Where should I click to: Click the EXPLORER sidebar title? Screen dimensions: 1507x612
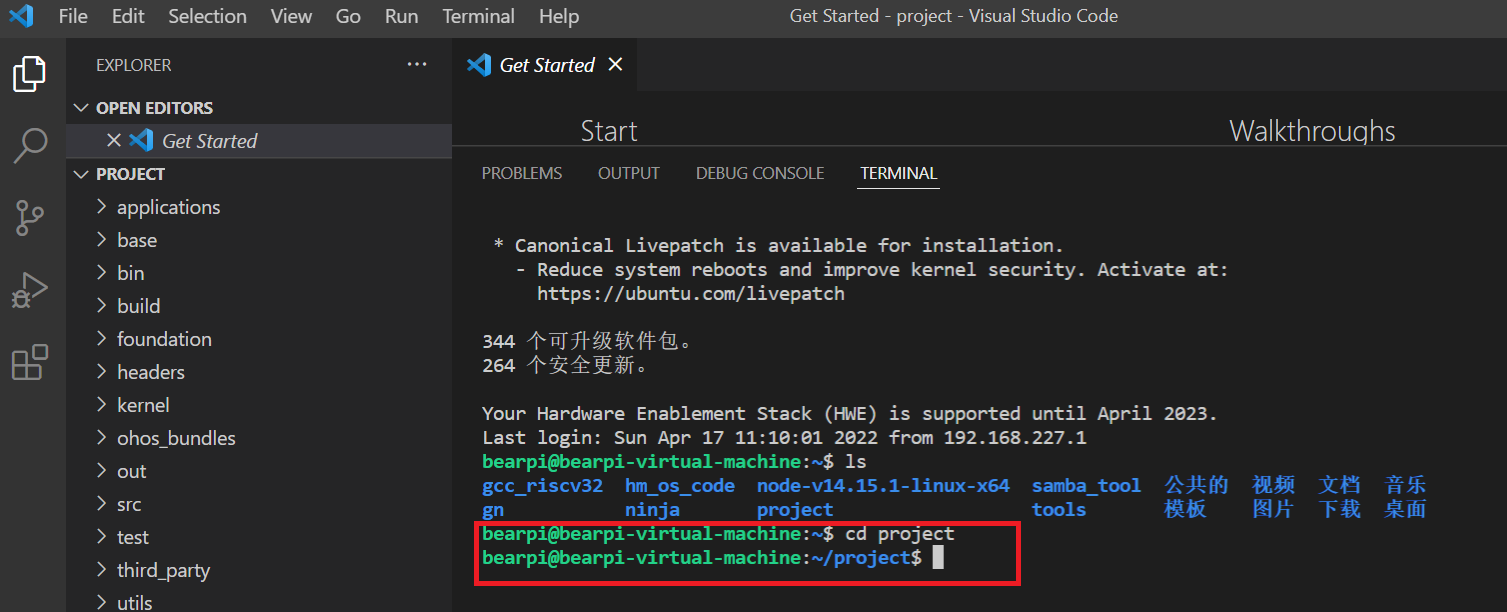[134, 65]
